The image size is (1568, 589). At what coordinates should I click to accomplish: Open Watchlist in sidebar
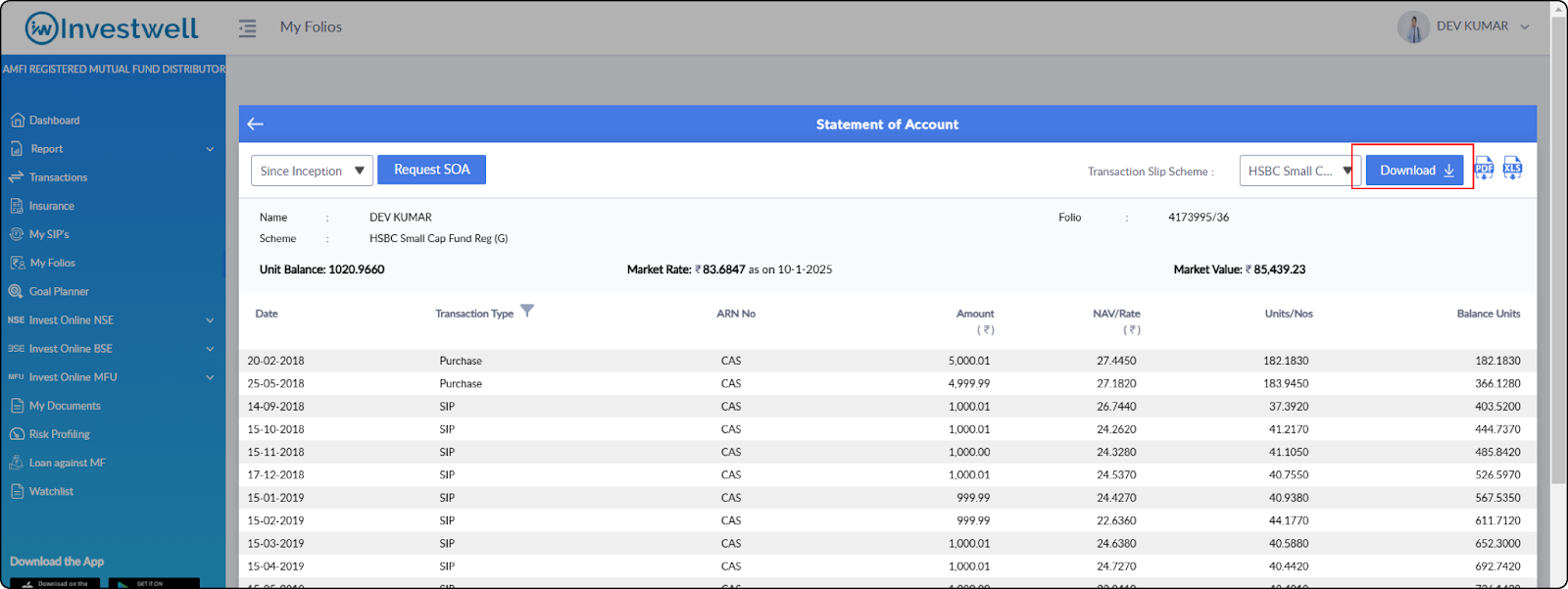[51, 491]
